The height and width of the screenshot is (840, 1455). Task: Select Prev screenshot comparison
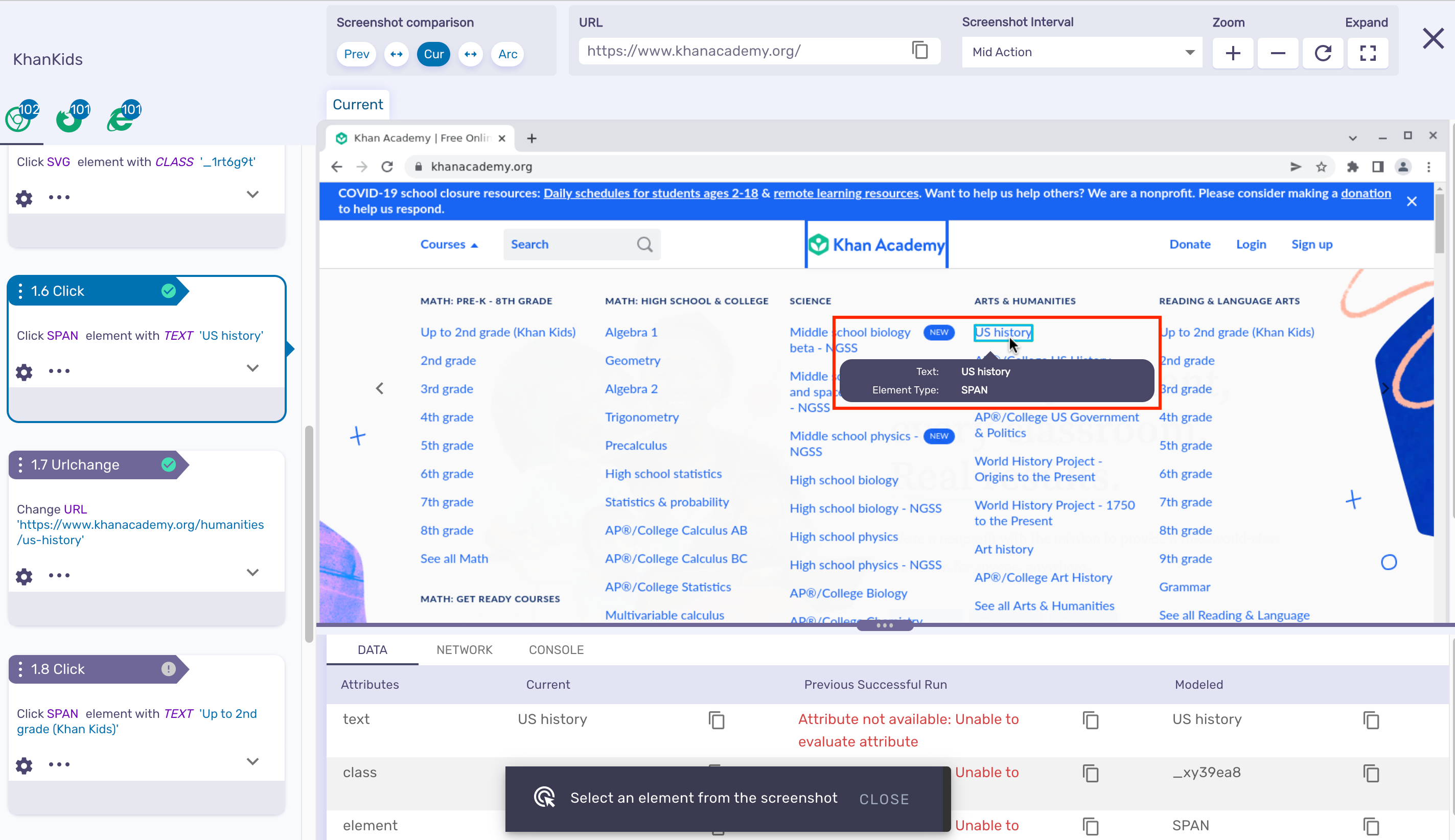[x=357, y=54]
